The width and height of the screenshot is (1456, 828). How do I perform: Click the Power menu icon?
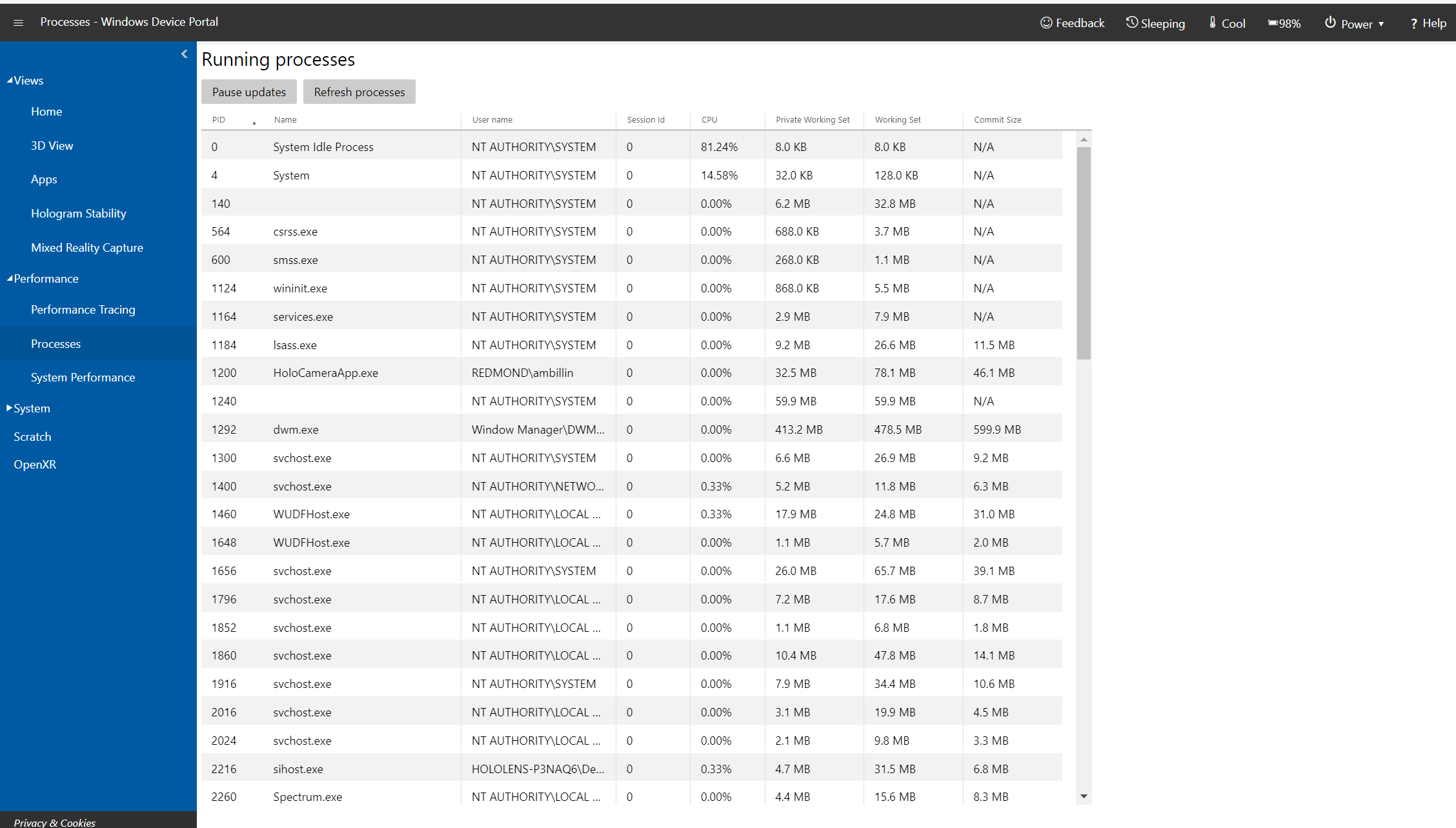coord(1330,20)
